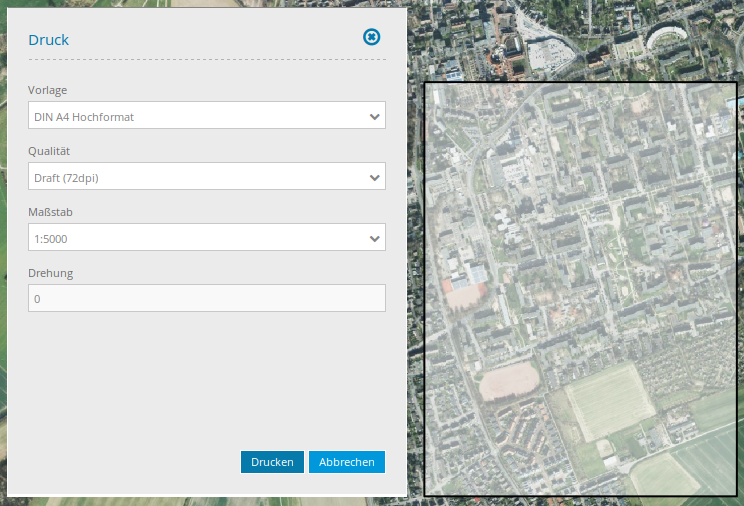Open the Vorlage dropdown showing DIN A4 Hochformat

coord(200,116)
